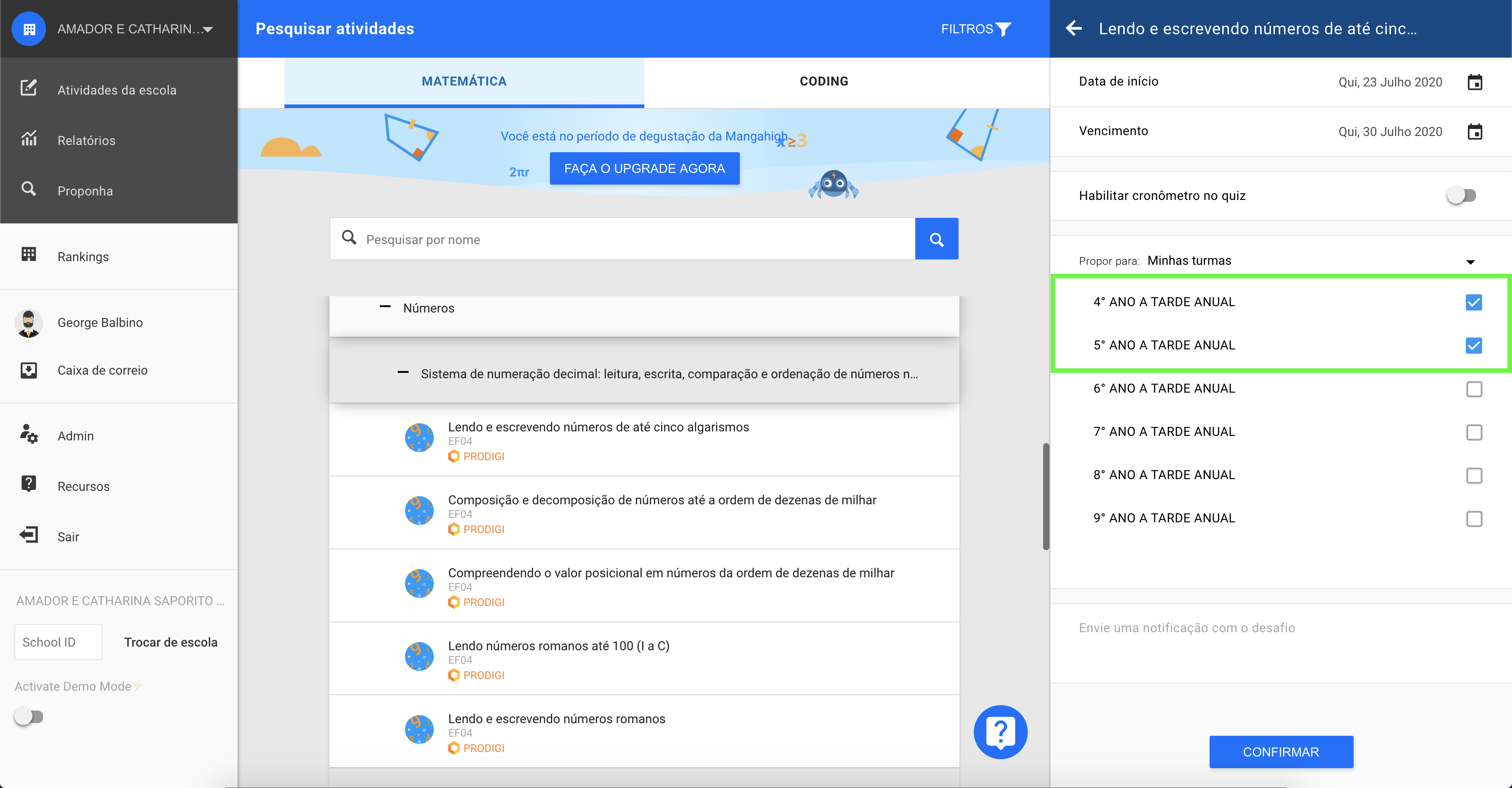The width and height of the screenshot is (1512, 788).
Task: Click FAÇA O UPGRADE AGORA button
Action: point(644,168)
